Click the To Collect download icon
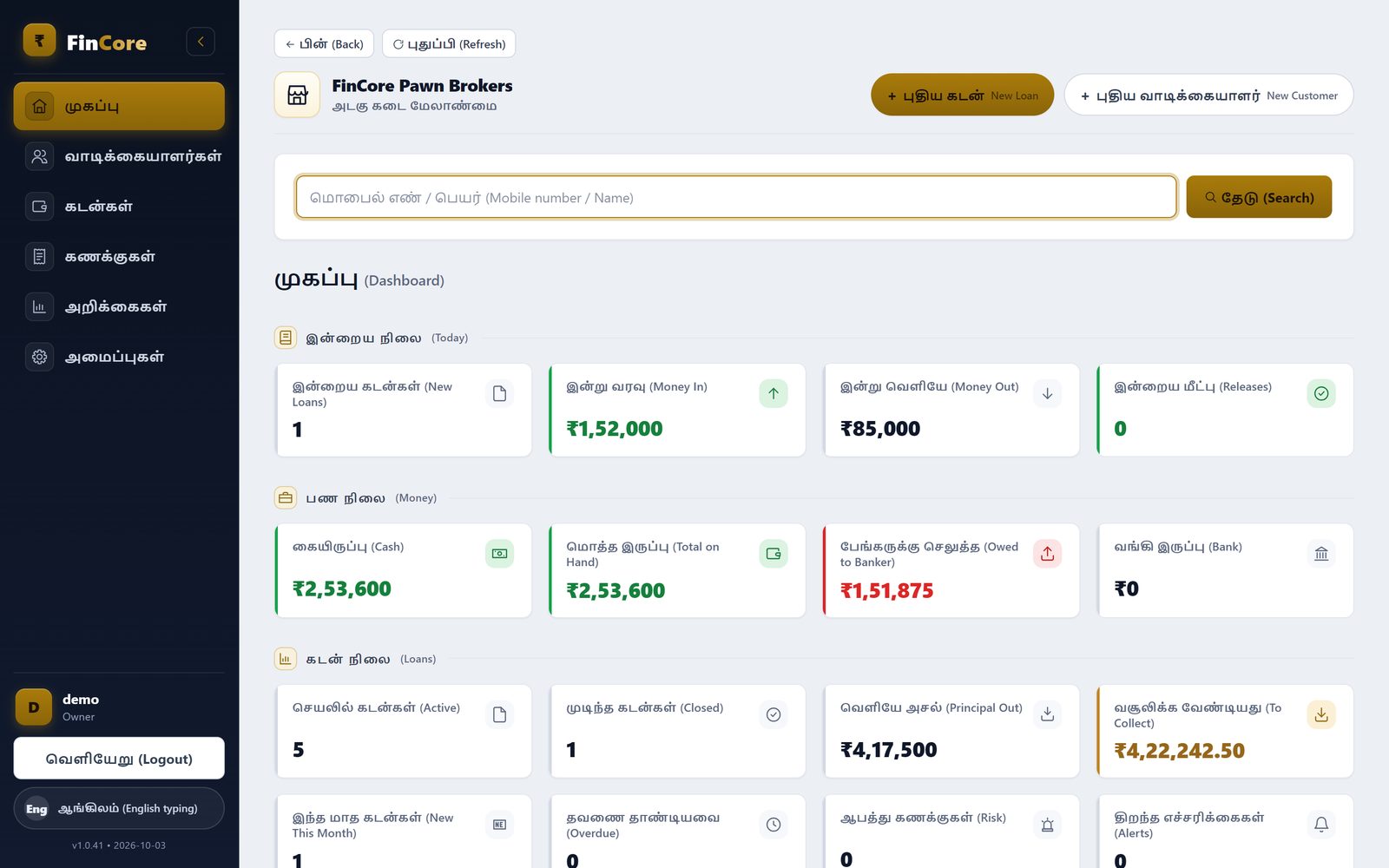 tap(1321, 714)
